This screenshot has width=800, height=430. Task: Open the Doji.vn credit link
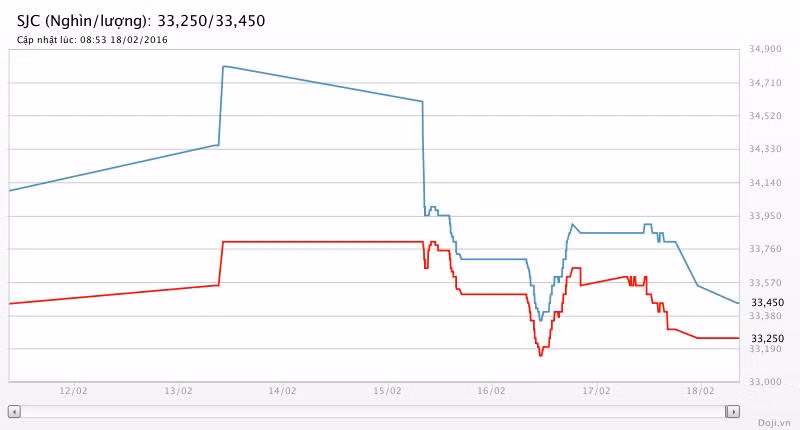774,423
